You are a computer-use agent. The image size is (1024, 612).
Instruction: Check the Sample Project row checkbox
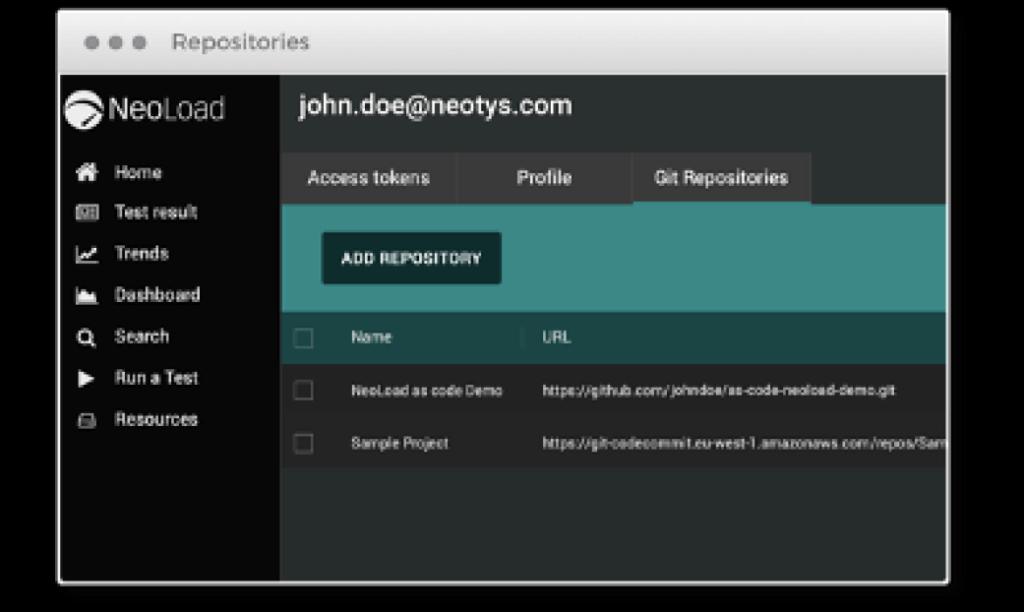(304, 443)
